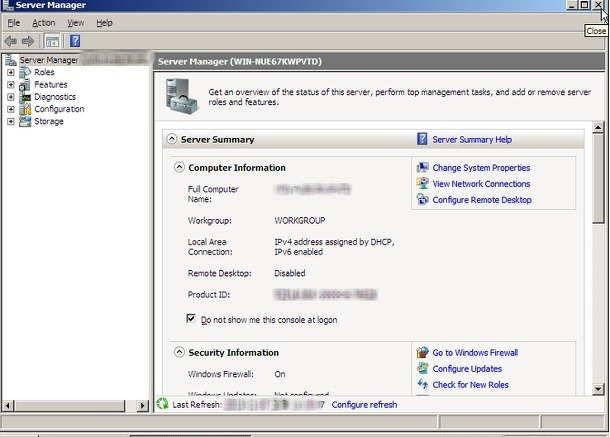Click the Features icon in the tree
Image resolution: width=610 pixels, height=437 pixels.
pos(25,84)
